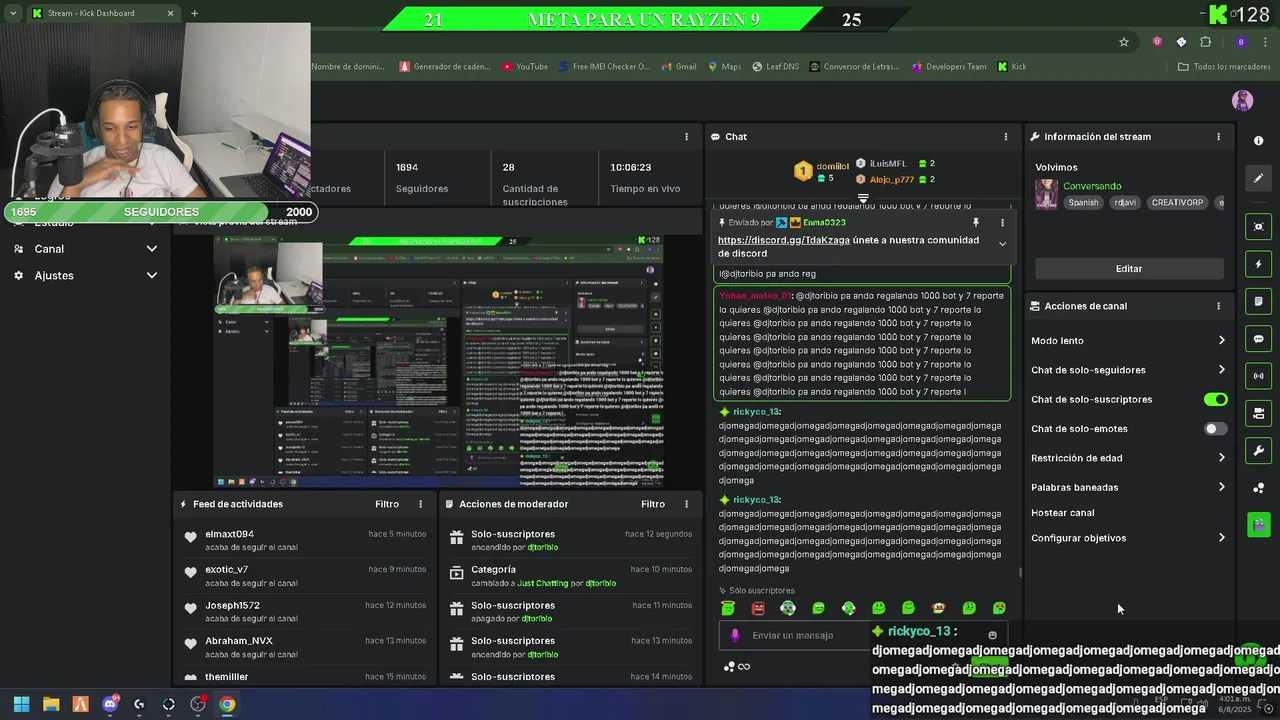Viewport: 1280px width, 720px height.
Task: Click the Spanish stream tag
Action: click(x=1083, y=202)
